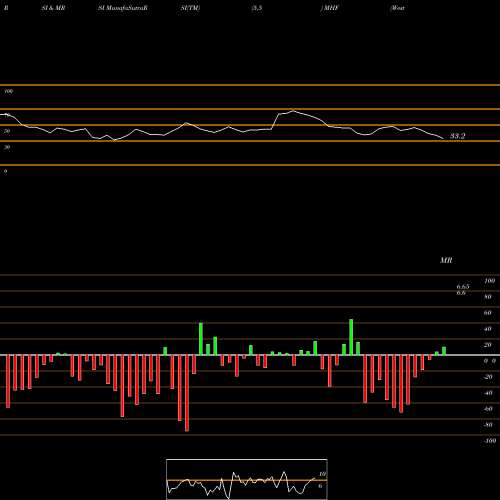Click the -100 label on MR axis
Image resolution: width=500 pixels, height=500 pixels.
click(489, 441)
